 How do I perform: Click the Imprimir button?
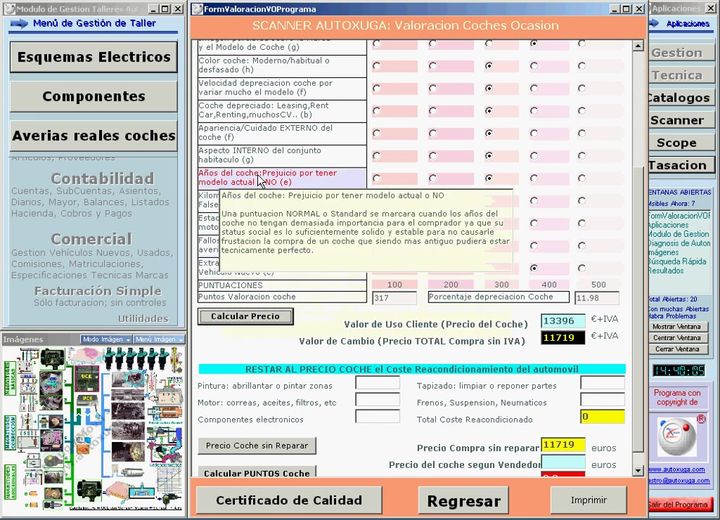click(589, 500)
